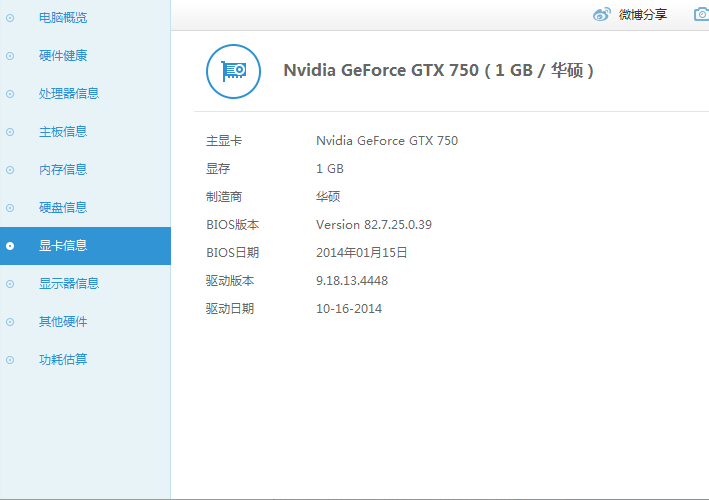Click the graphics card icon in header
The image size is (709, 500).
coord(233,71)
